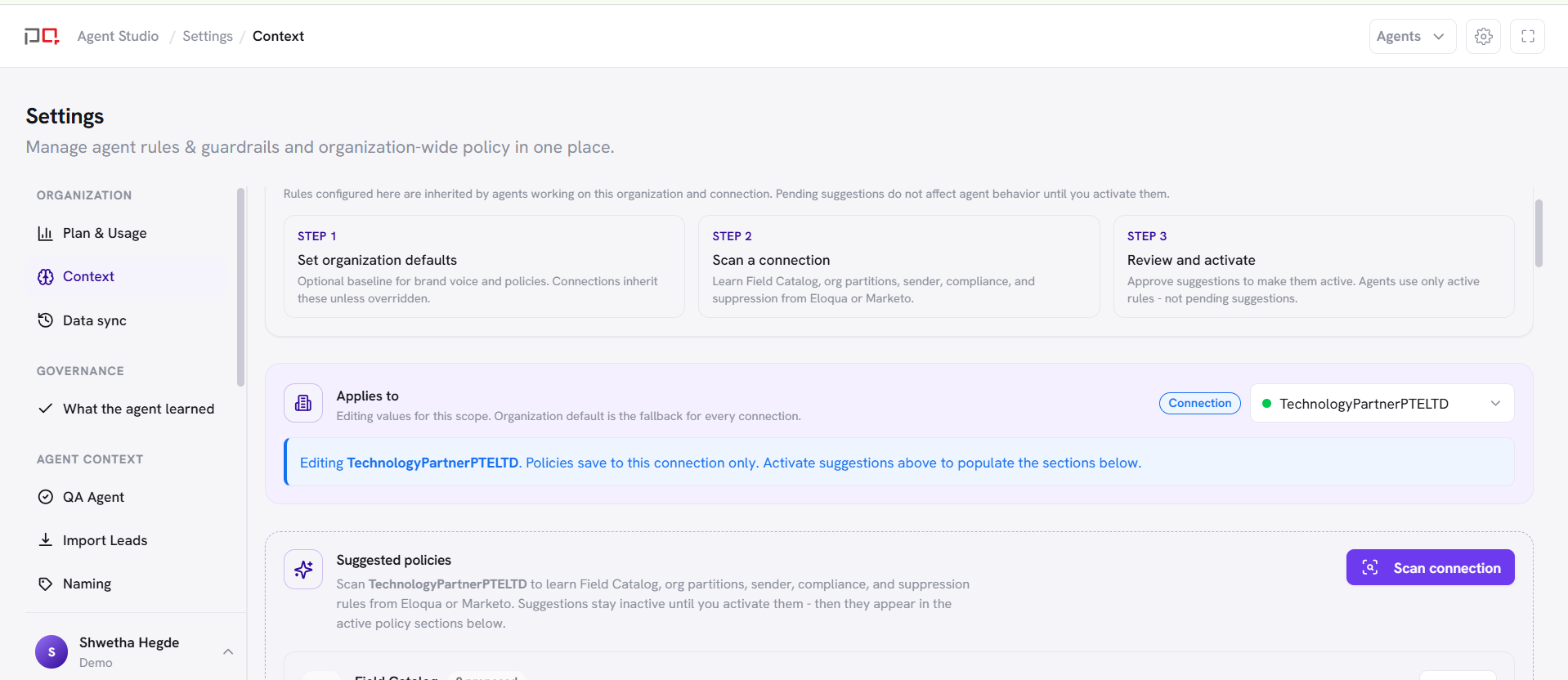Click the GOVERNANCE section label
This screenshot has height=680, width=1568.
[x=80, y=371]
